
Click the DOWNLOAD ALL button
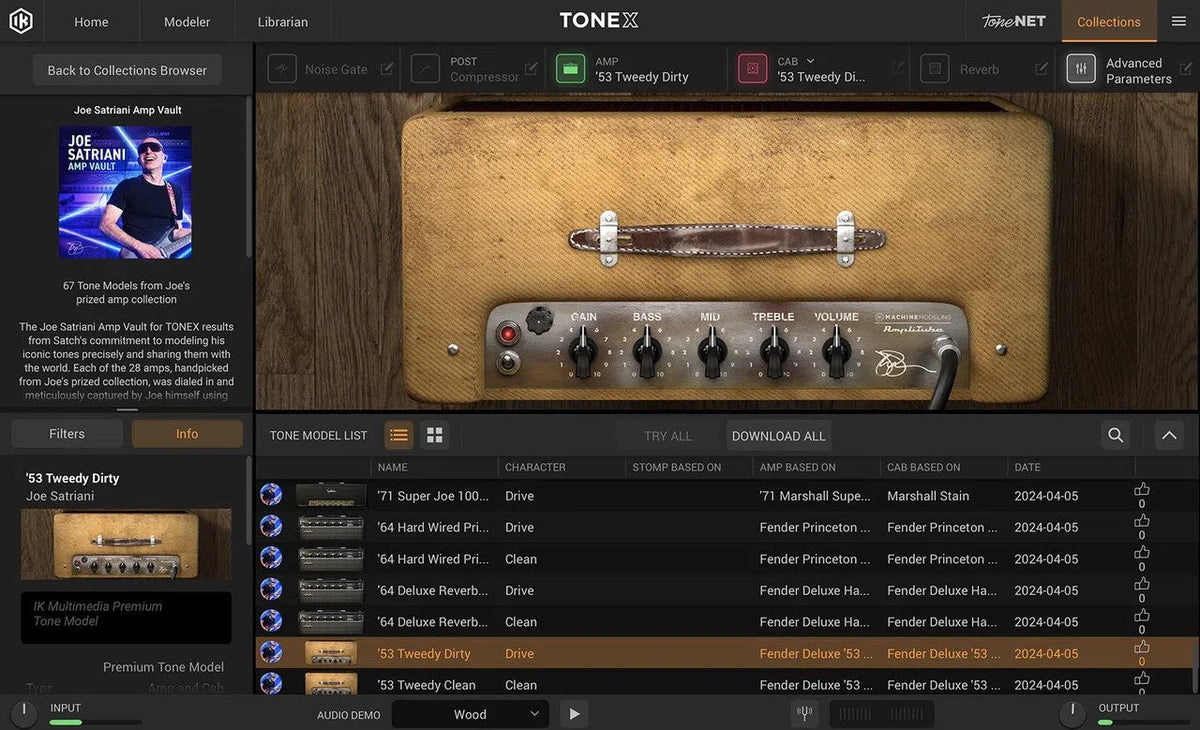tap(778, 435)
